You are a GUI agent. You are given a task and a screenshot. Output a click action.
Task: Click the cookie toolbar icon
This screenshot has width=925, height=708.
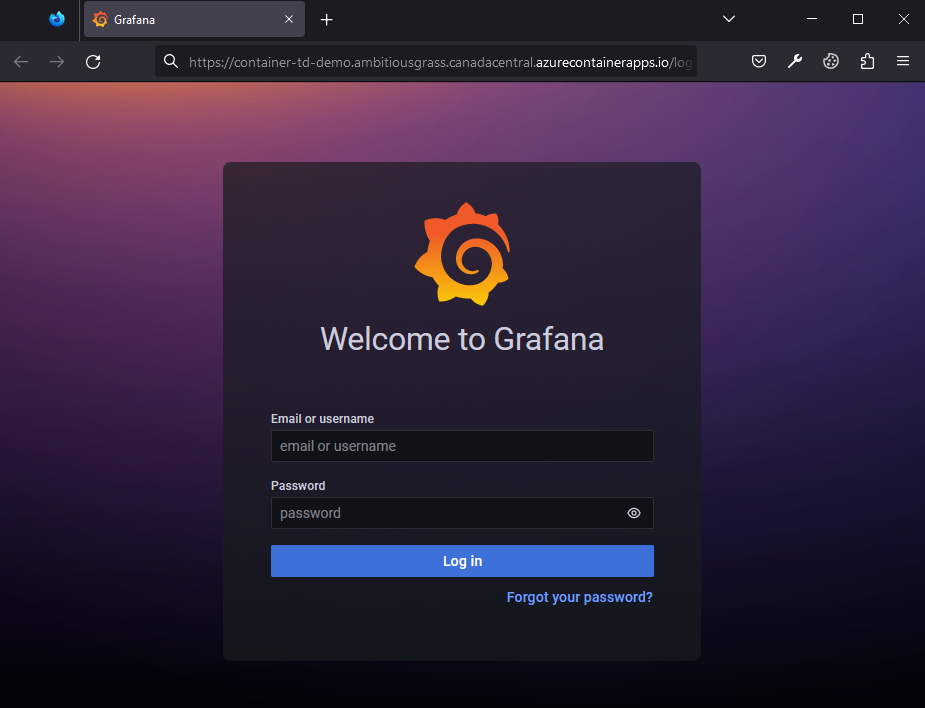(x=831, y=62)
